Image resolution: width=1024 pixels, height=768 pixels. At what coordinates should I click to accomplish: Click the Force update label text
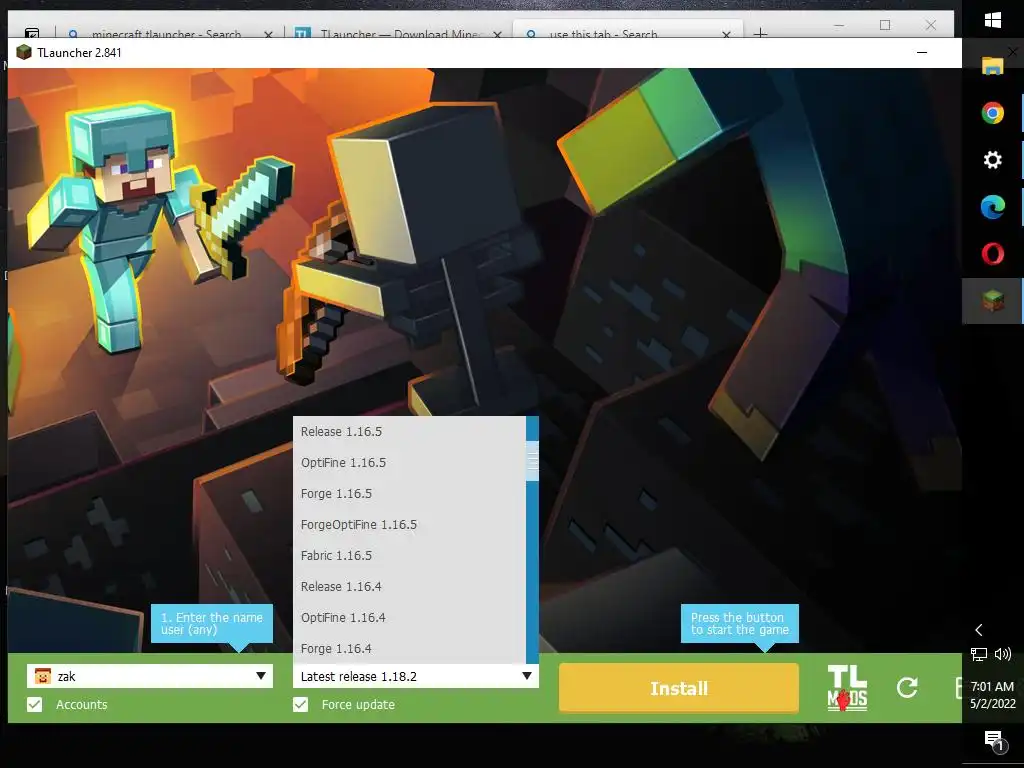[x=358, y=705]
